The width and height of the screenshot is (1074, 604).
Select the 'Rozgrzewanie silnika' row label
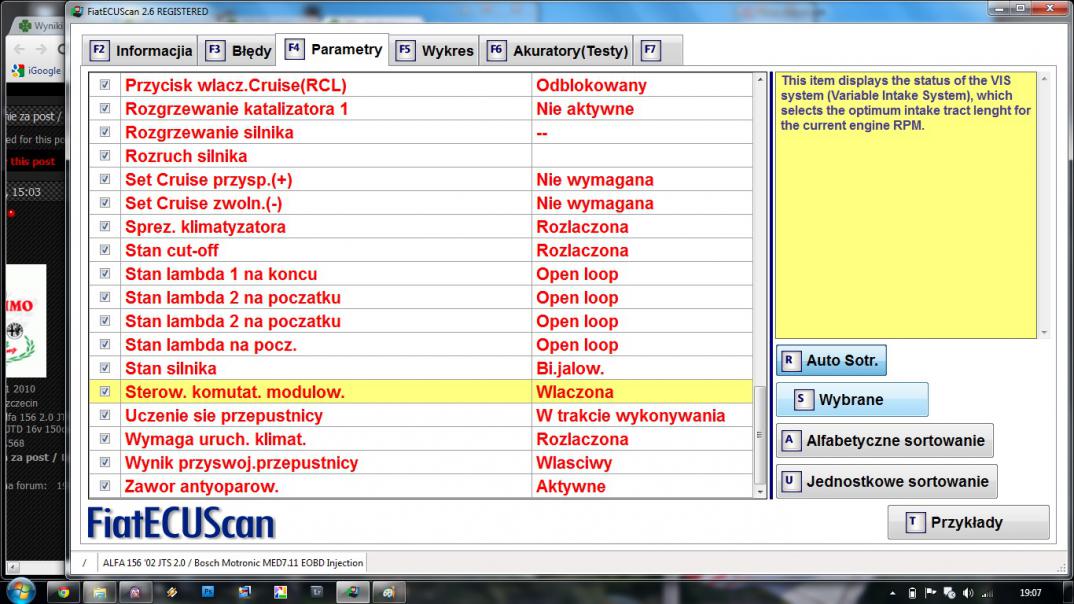point(209,132)
